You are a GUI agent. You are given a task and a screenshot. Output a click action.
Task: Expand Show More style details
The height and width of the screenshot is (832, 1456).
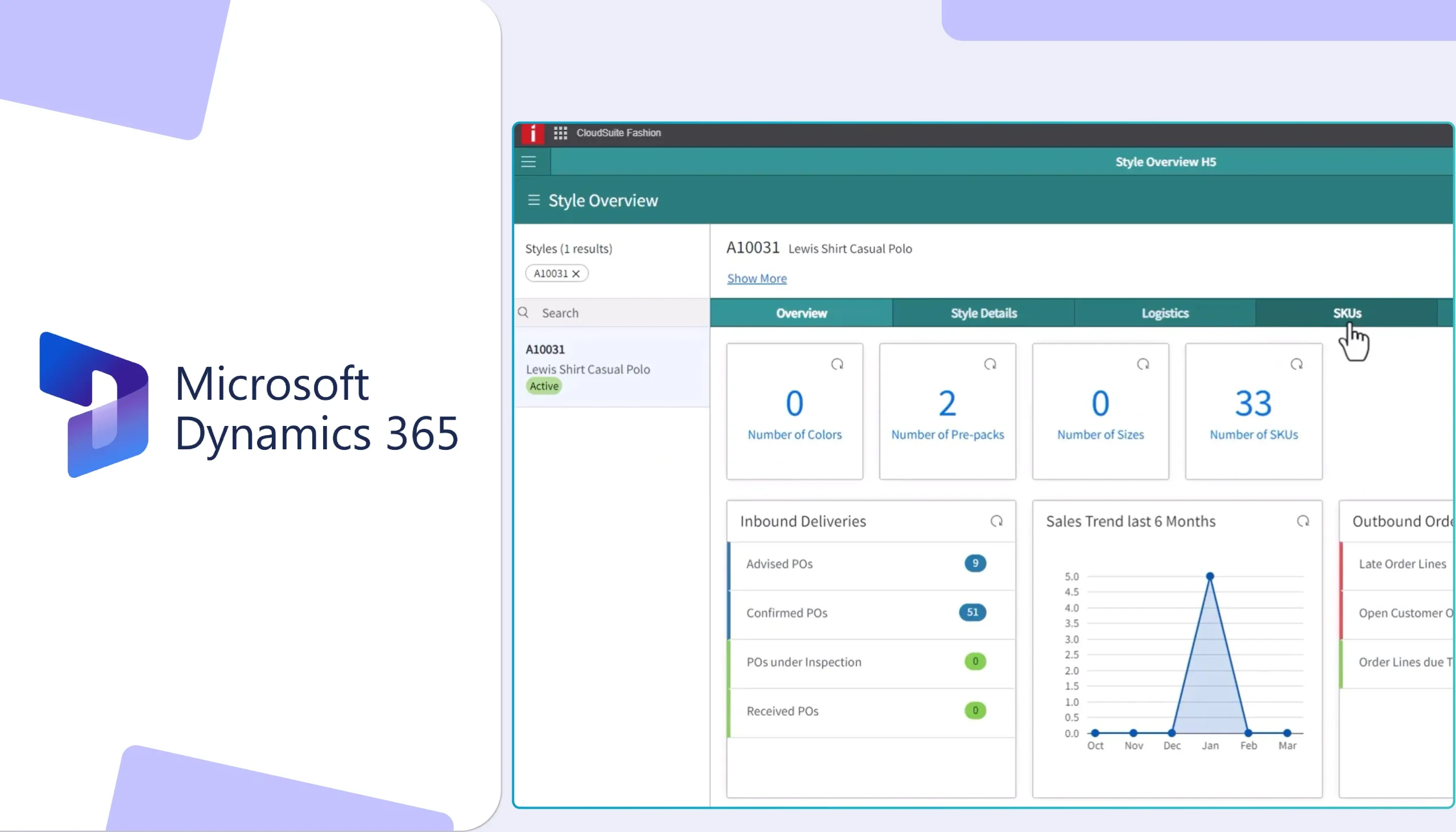756,278
